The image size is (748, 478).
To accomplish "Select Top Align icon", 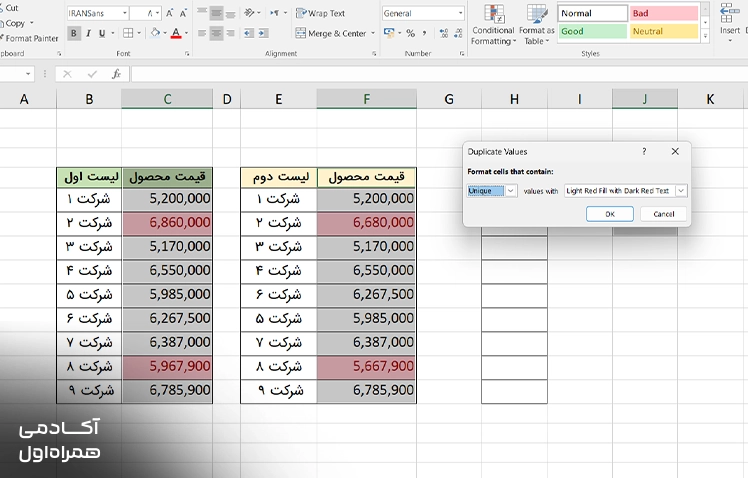I will click(202, 13).
